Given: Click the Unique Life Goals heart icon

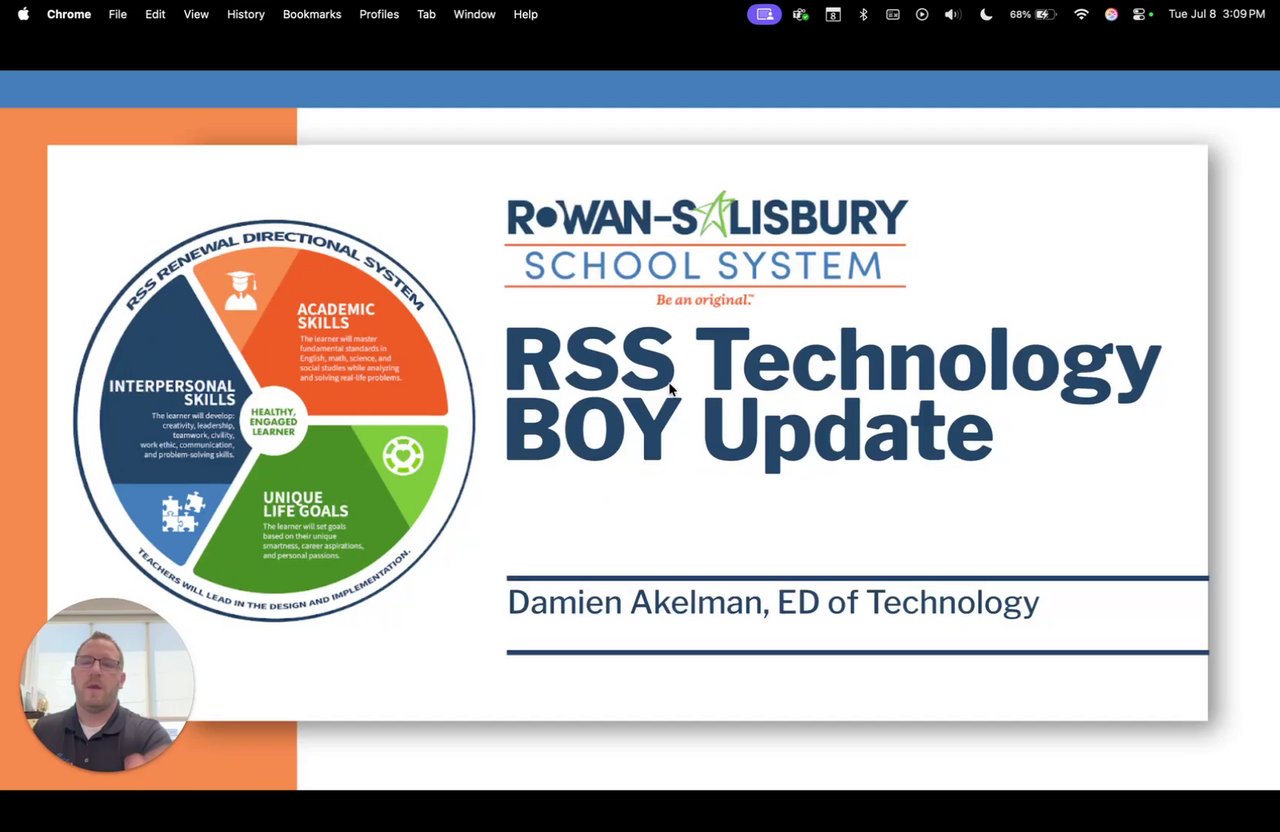Looking at the screenshot, I should (403, 455).
